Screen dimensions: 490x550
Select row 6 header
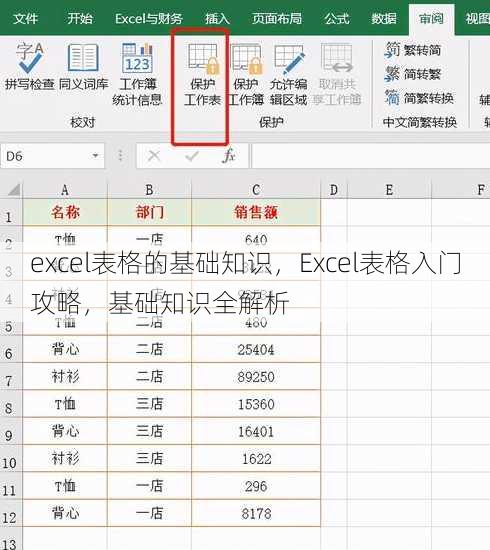pos(11,349)
